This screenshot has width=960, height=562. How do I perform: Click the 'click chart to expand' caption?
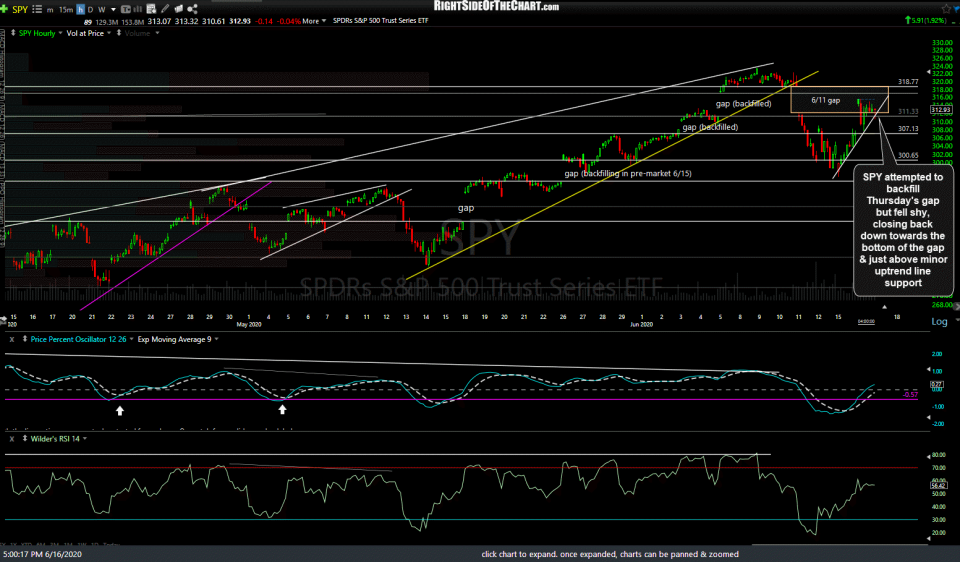(610, 554)
